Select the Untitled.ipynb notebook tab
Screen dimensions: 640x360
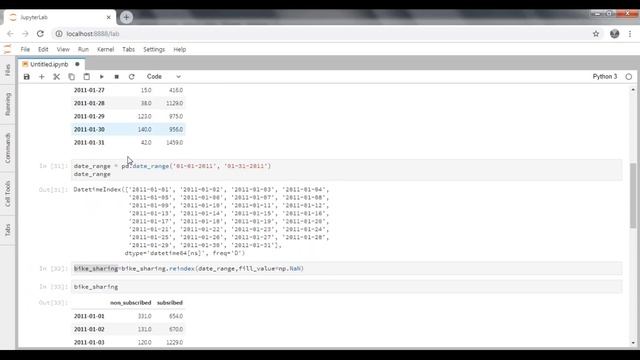(x=49, y=64)
